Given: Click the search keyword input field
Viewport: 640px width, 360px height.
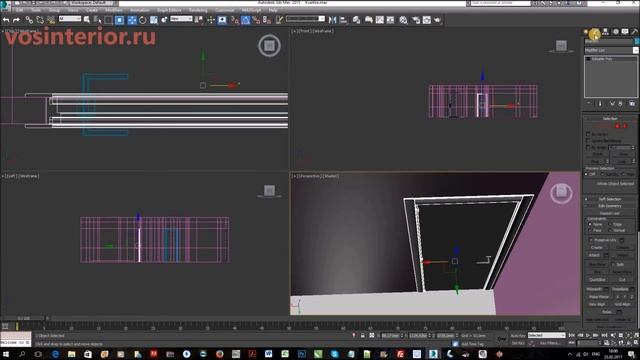Looking at the screenshot, I should (x=500, y=3).
